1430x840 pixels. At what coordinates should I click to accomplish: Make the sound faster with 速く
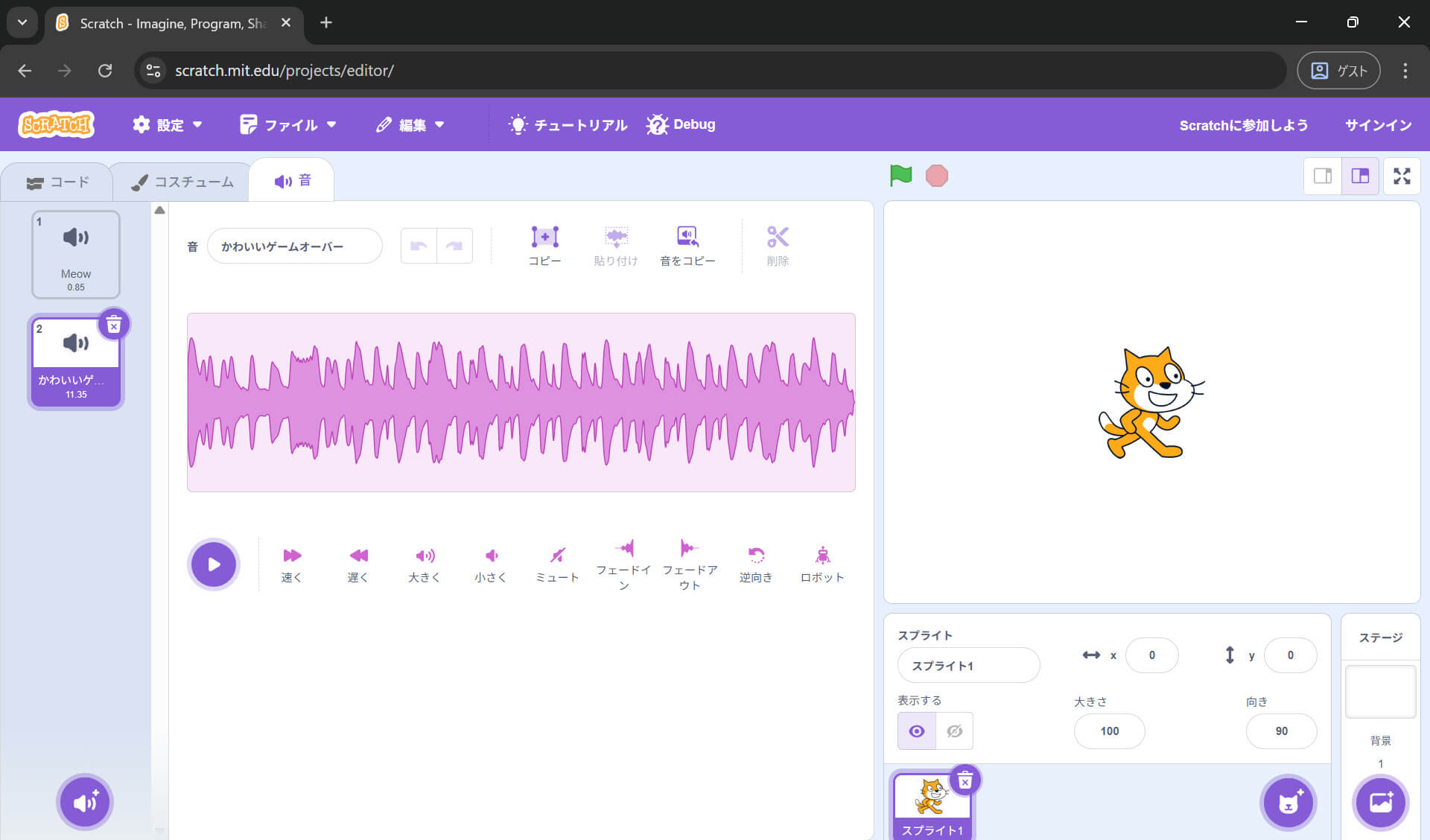click(x=292, y=562)
